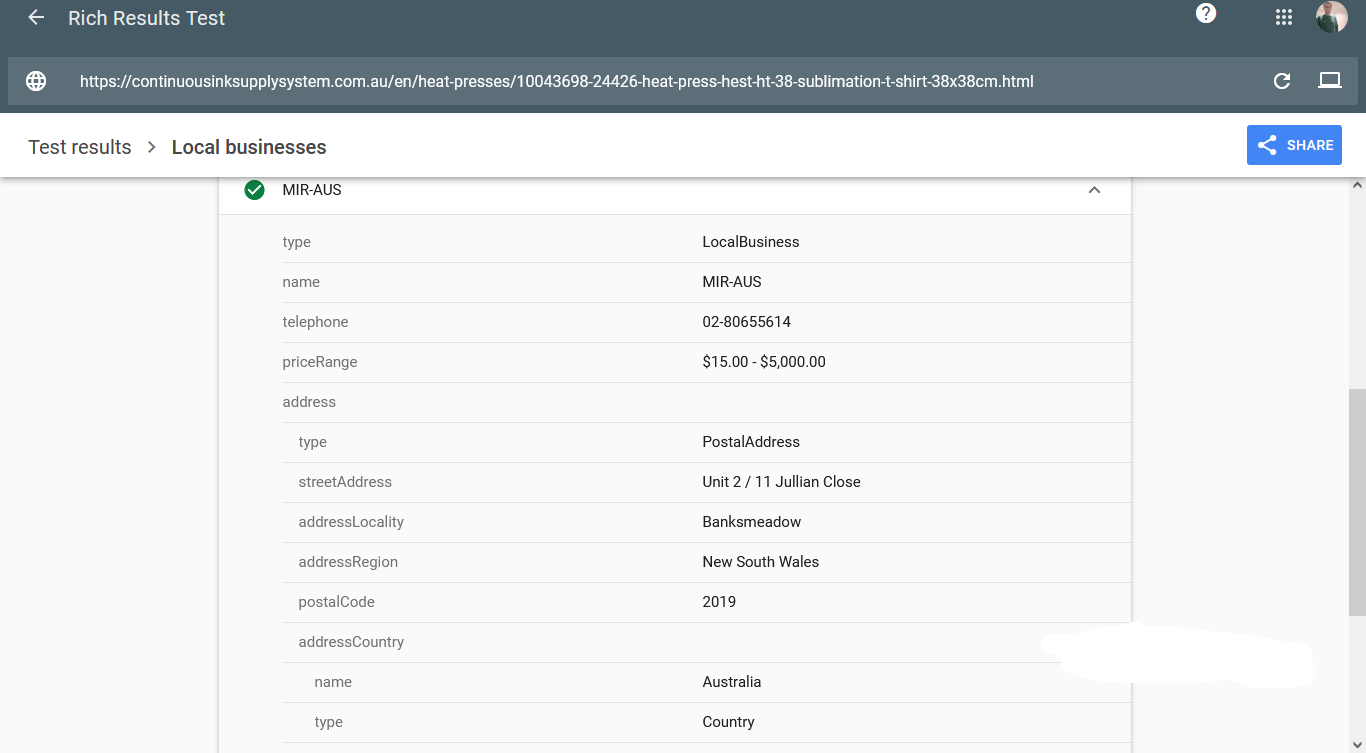Select the LocalBusiness type value
Screen dimensions: 1366x753
click(751, 242)
